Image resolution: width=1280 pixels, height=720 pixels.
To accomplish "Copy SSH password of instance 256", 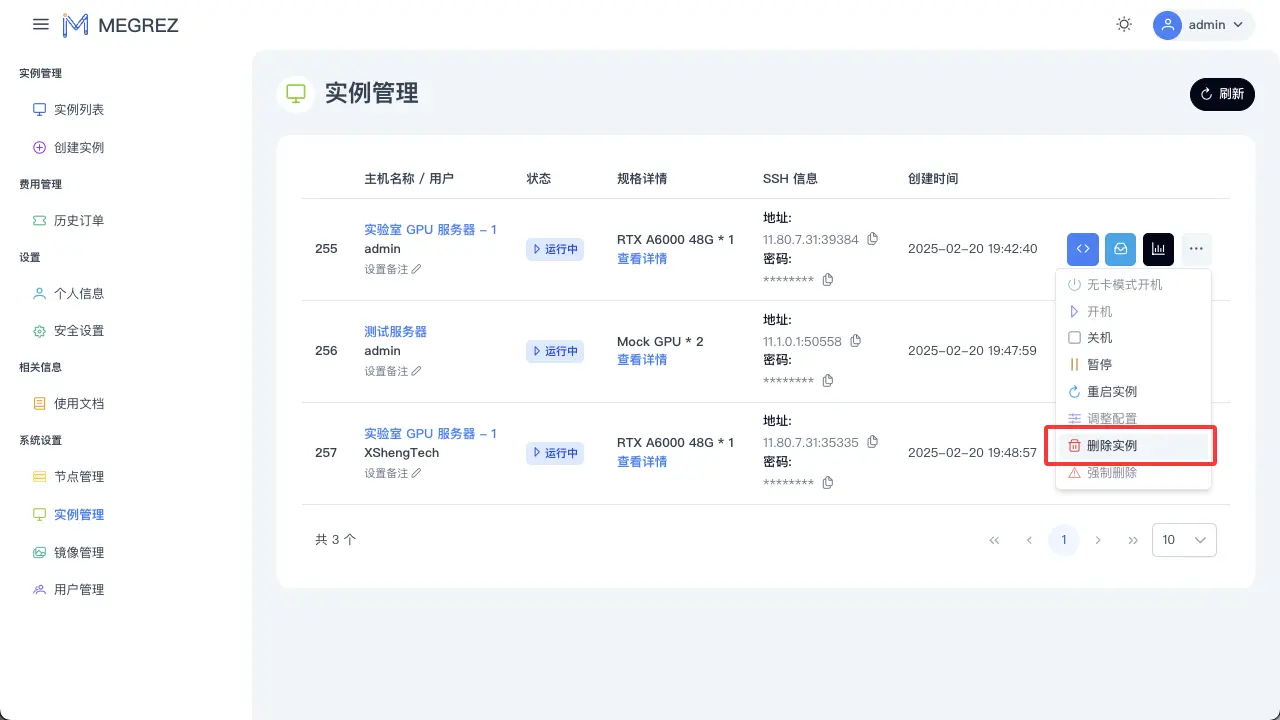I will point(828,381).
